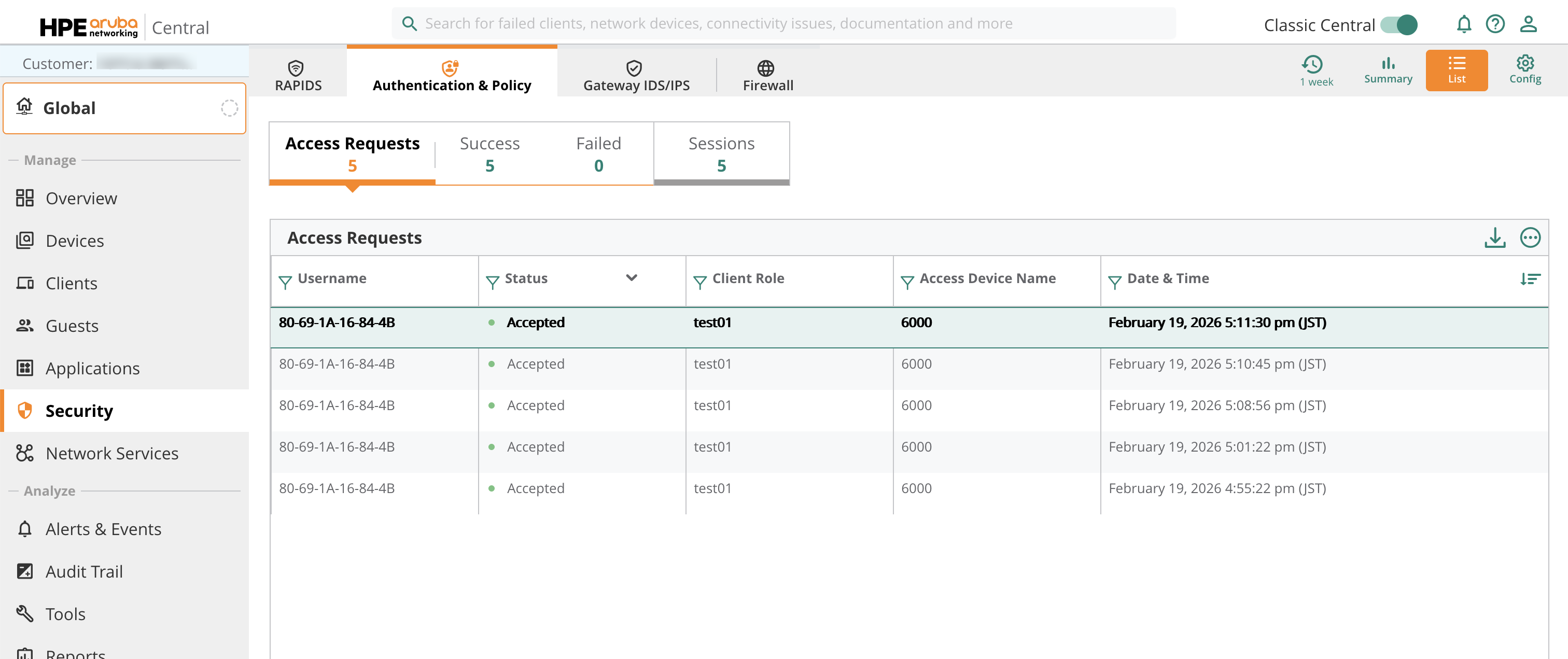Open the help question mark icon

coord(1494,24)
